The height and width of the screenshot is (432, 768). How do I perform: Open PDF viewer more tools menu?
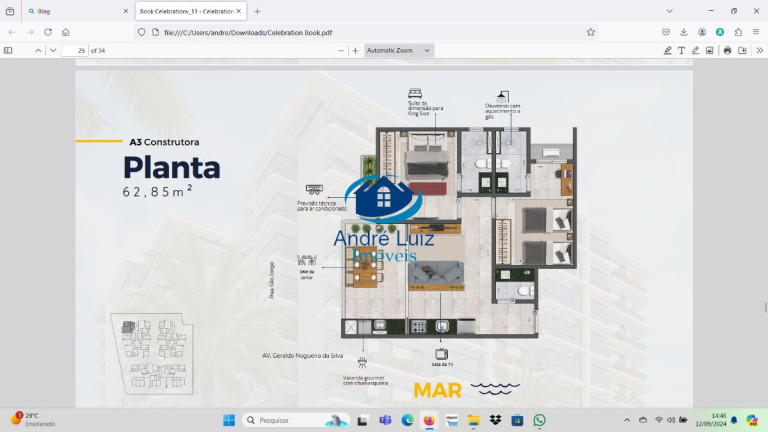coord(759,50)
